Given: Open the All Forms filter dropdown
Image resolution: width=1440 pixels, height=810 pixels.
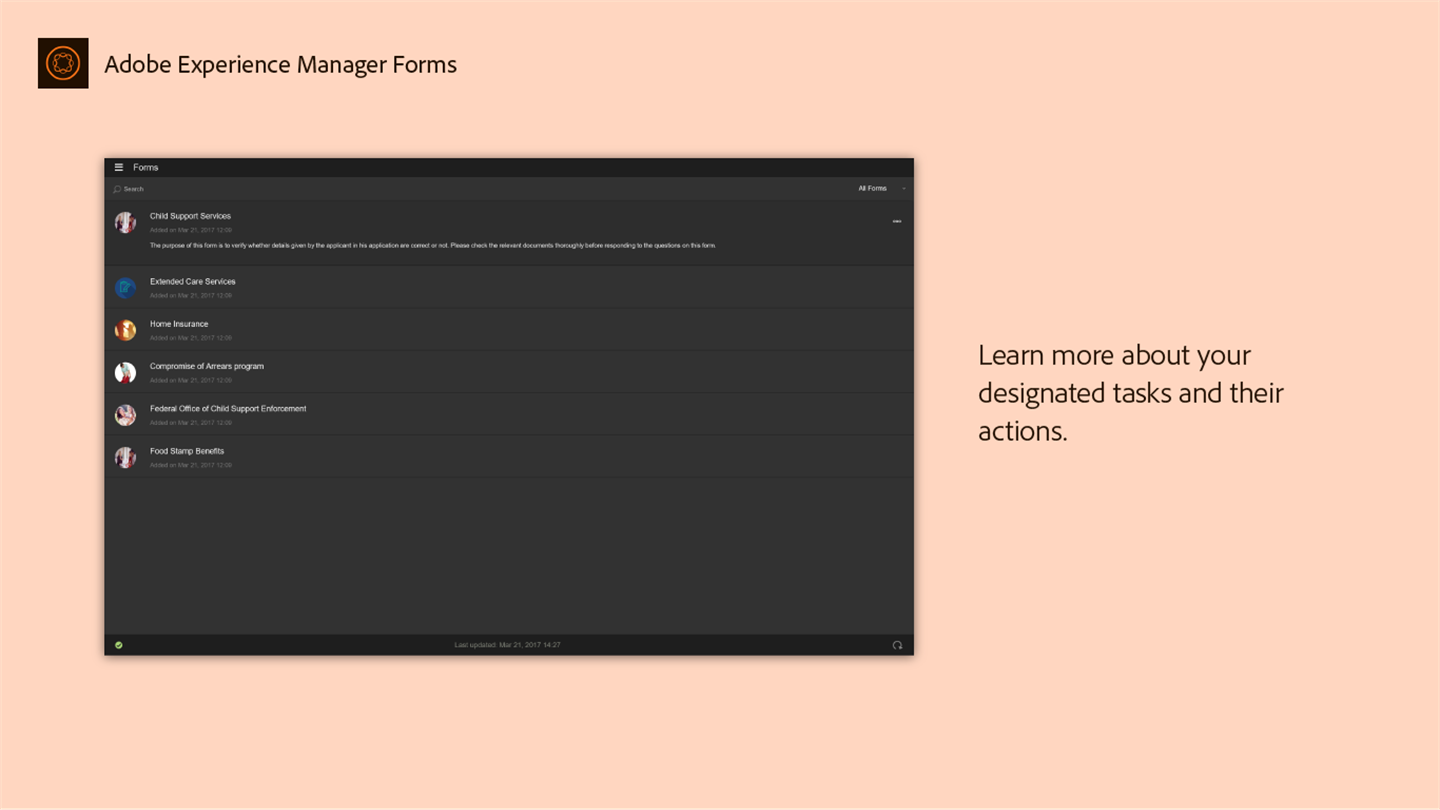Looking at the screenshot, I should [881, 188].
